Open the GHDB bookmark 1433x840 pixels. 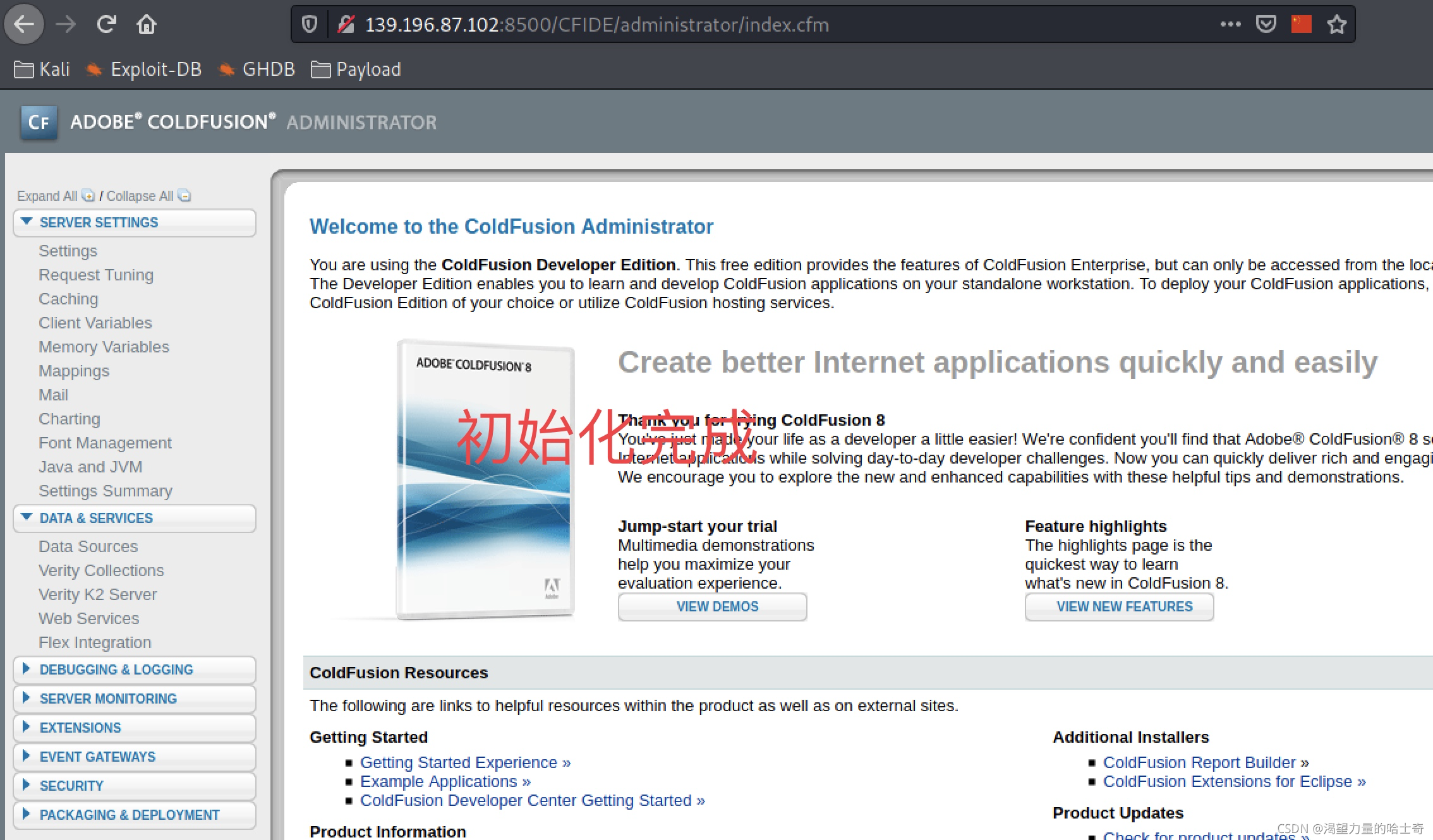pos(257,69)
